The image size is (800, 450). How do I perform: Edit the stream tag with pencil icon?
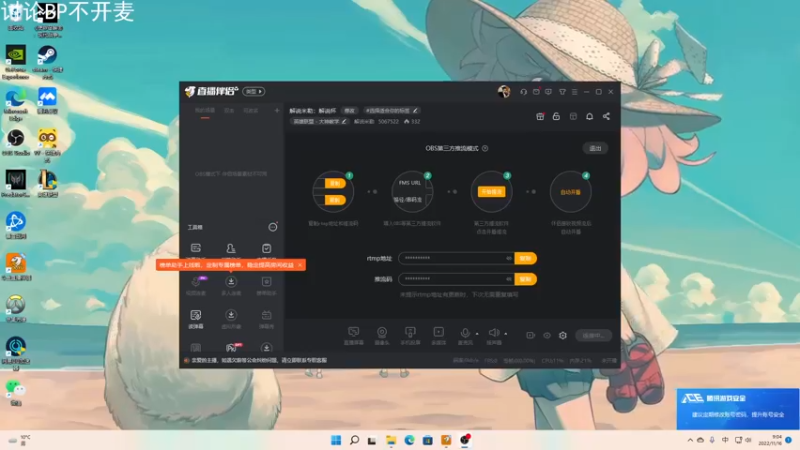pos(415,110)
